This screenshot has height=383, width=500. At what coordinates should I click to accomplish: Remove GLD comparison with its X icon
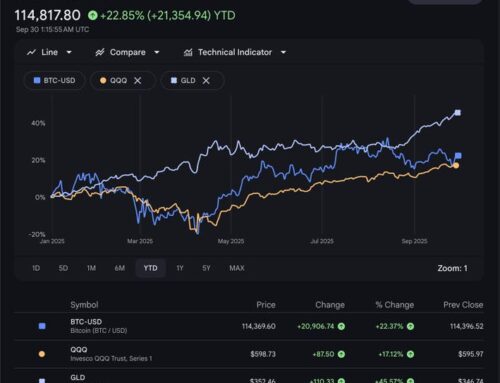(x=206, y=80)
